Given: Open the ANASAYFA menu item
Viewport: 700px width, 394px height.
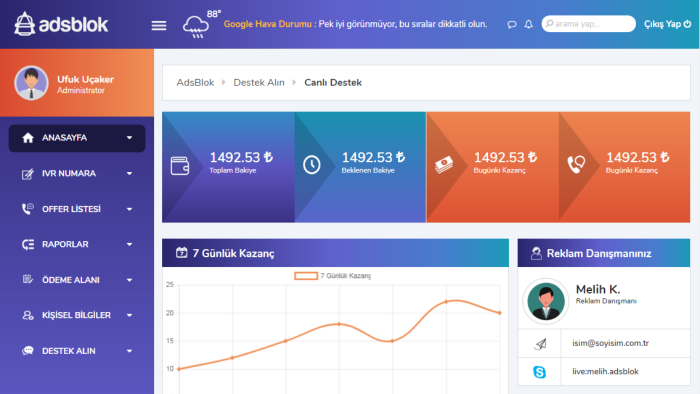Looking at the screenshot, I should pyautogui.click(x=77, y=138).
